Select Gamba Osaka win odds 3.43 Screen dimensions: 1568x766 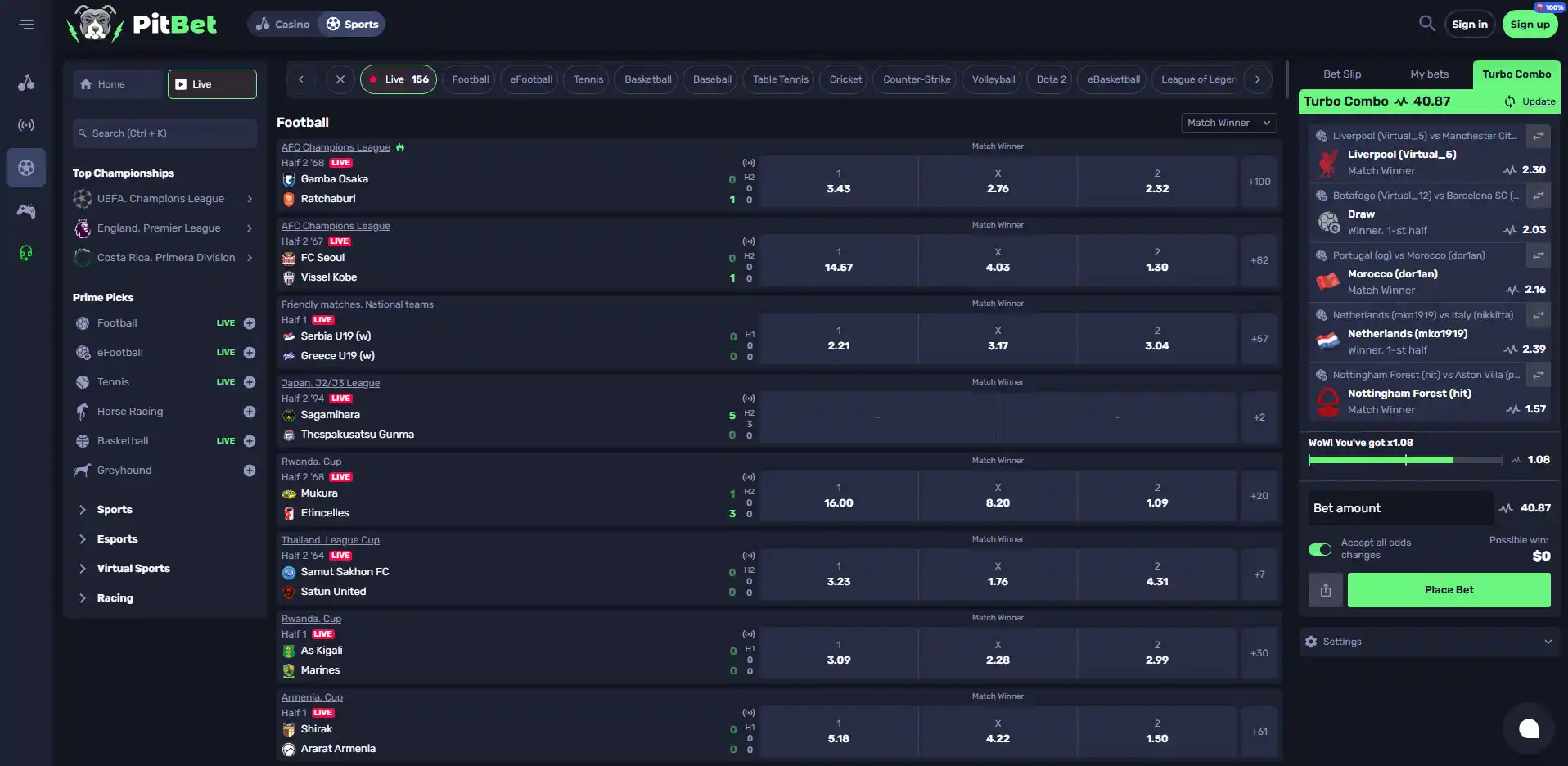[x=839, y=182]
